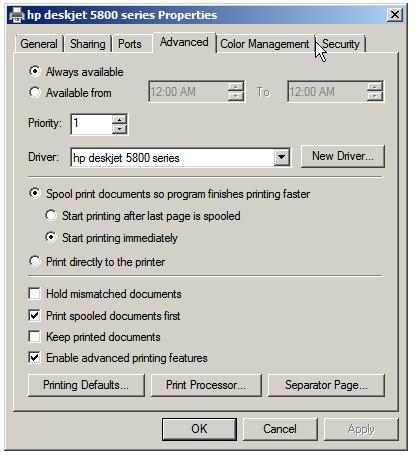Click the Driver: label
This screenshot has width=415, height=459.
(44, 157)
